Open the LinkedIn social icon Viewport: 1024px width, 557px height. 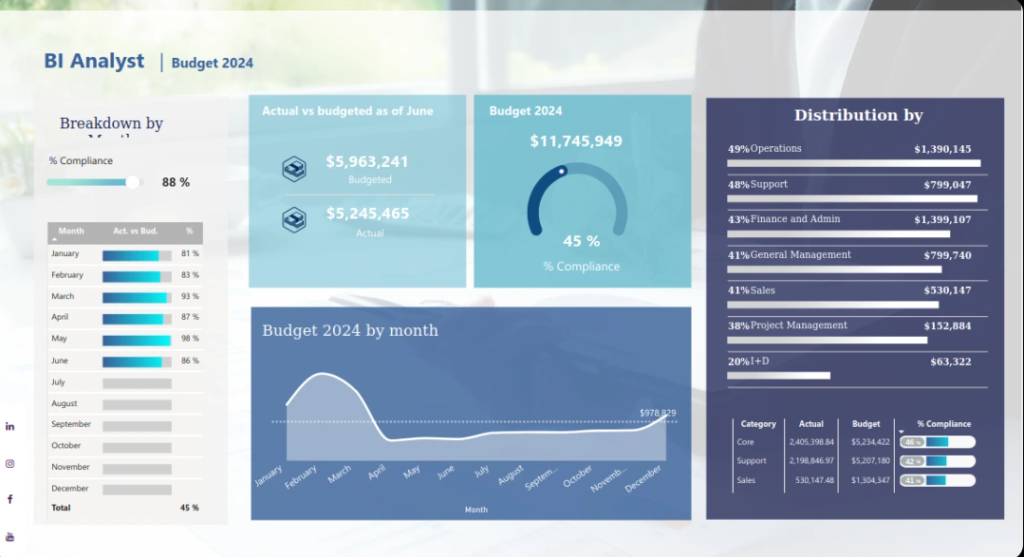pos(10,427)
